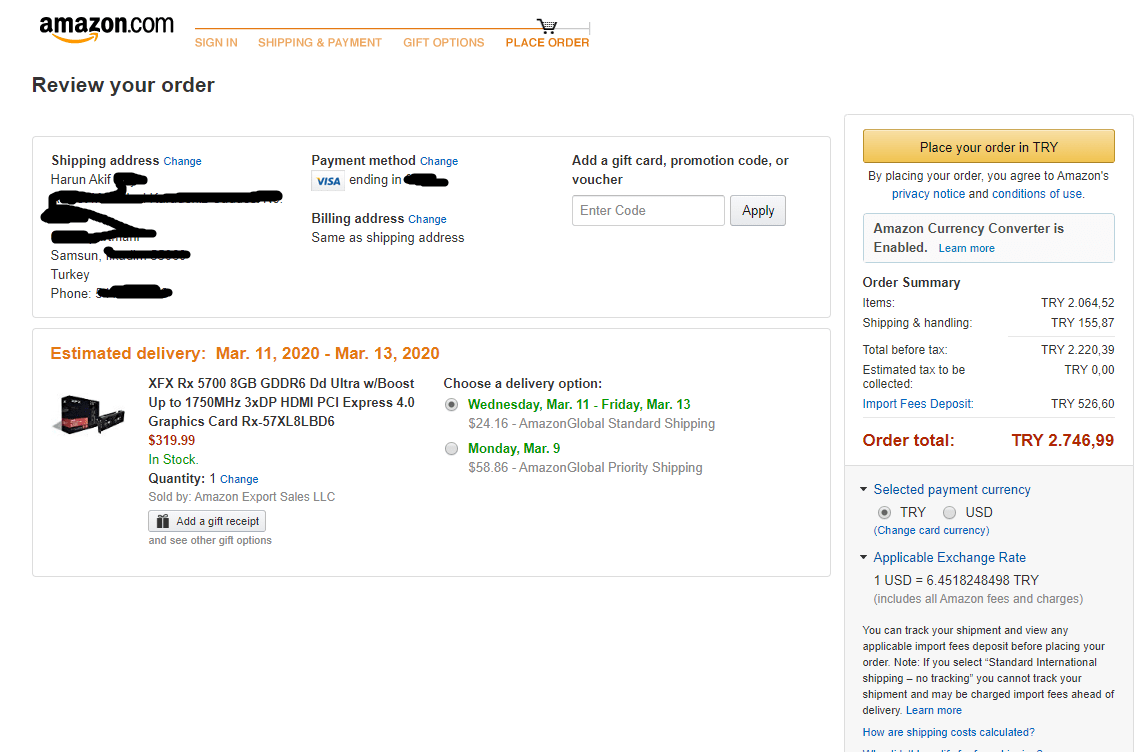Click the shopping cart progress icon
This screenshot has width=1145, height=752.
tap(547, 26)
